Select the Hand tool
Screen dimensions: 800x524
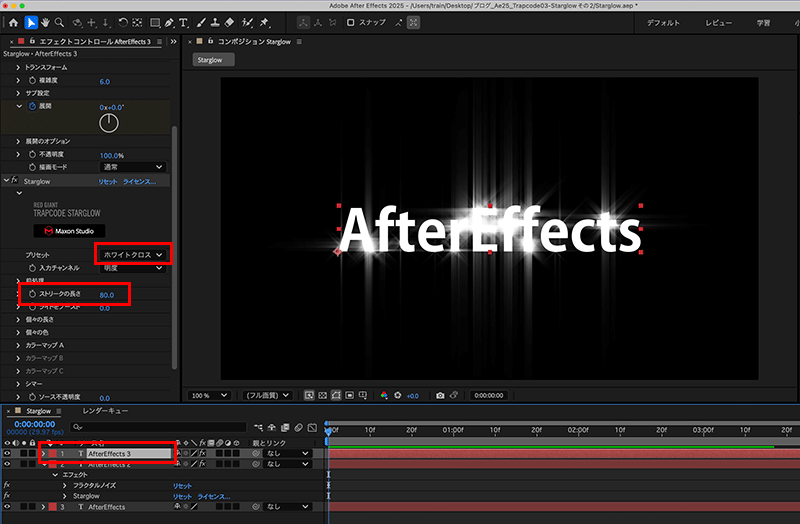pos(45,22)
